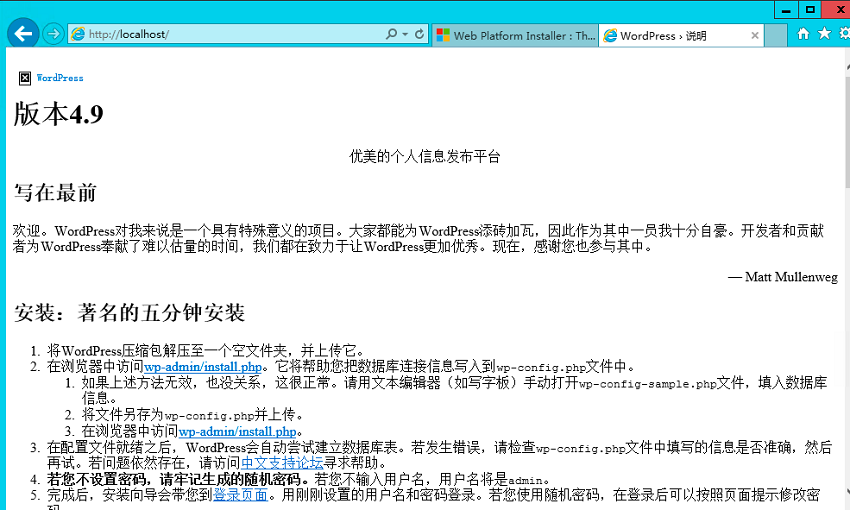Click the Internet Explorer page icon in address bar

click(x=78, y=34)
